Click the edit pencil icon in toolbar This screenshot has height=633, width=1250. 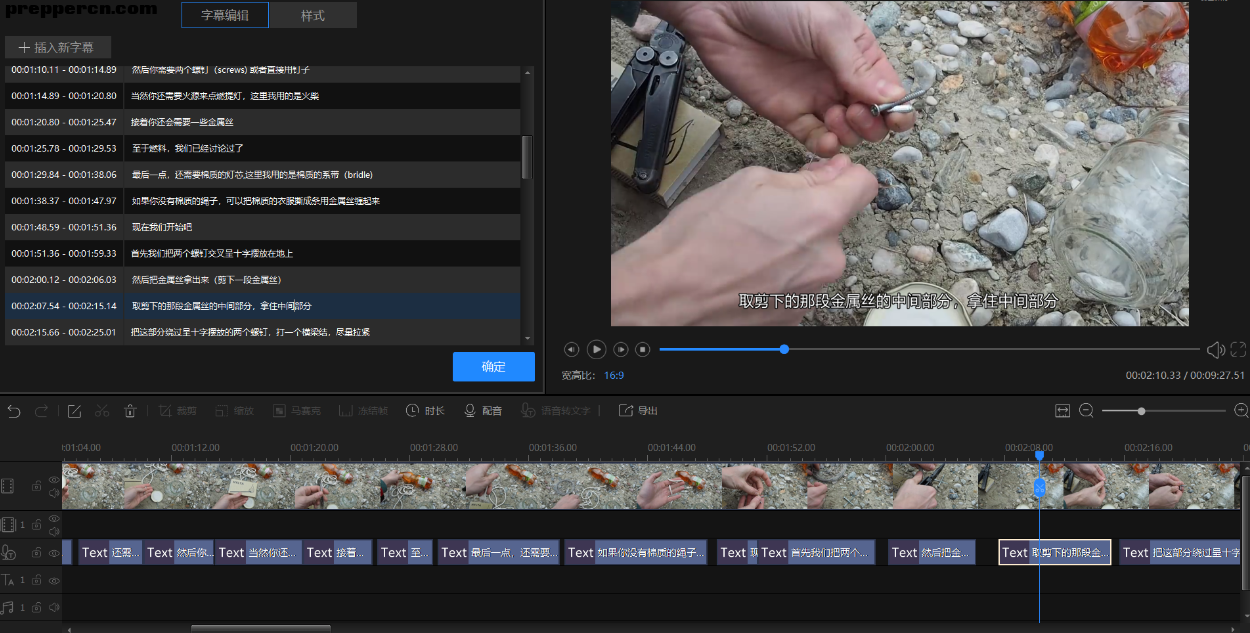coord(74,411)
